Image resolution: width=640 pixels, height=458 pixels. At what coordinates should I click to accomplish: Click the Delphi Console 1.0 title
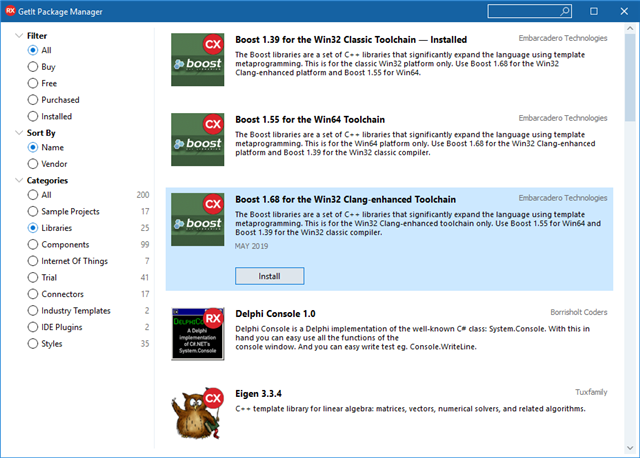point(275,313)
